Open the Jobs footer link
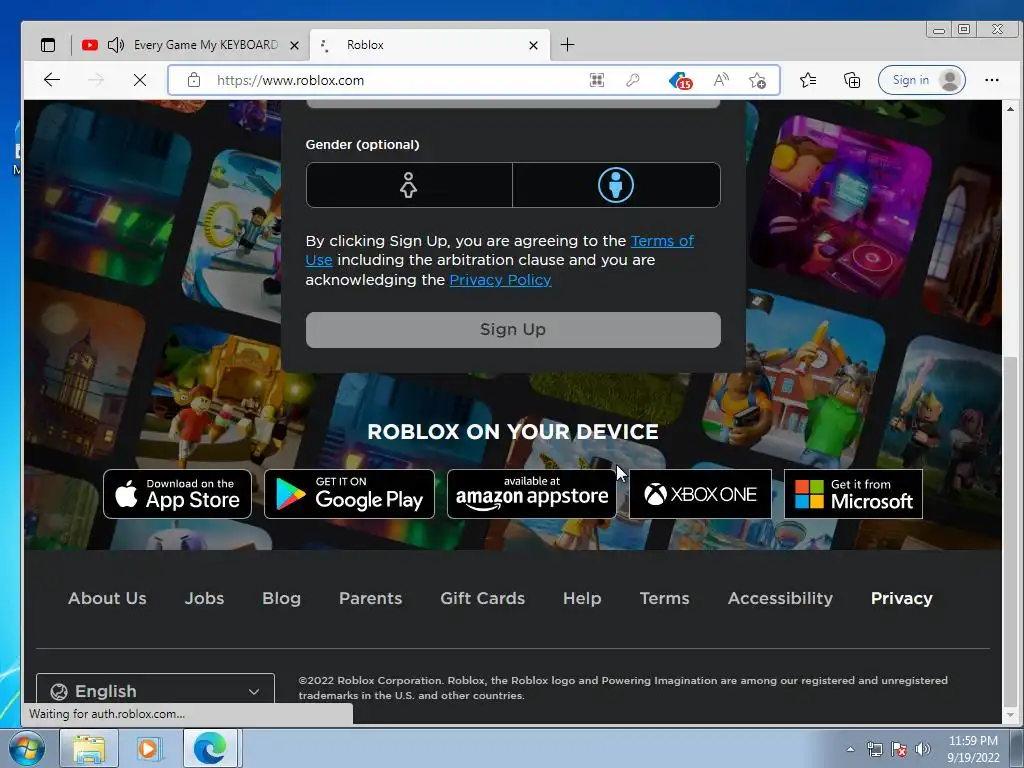This screenshot has width=1024, height=768. pos(204,598)
